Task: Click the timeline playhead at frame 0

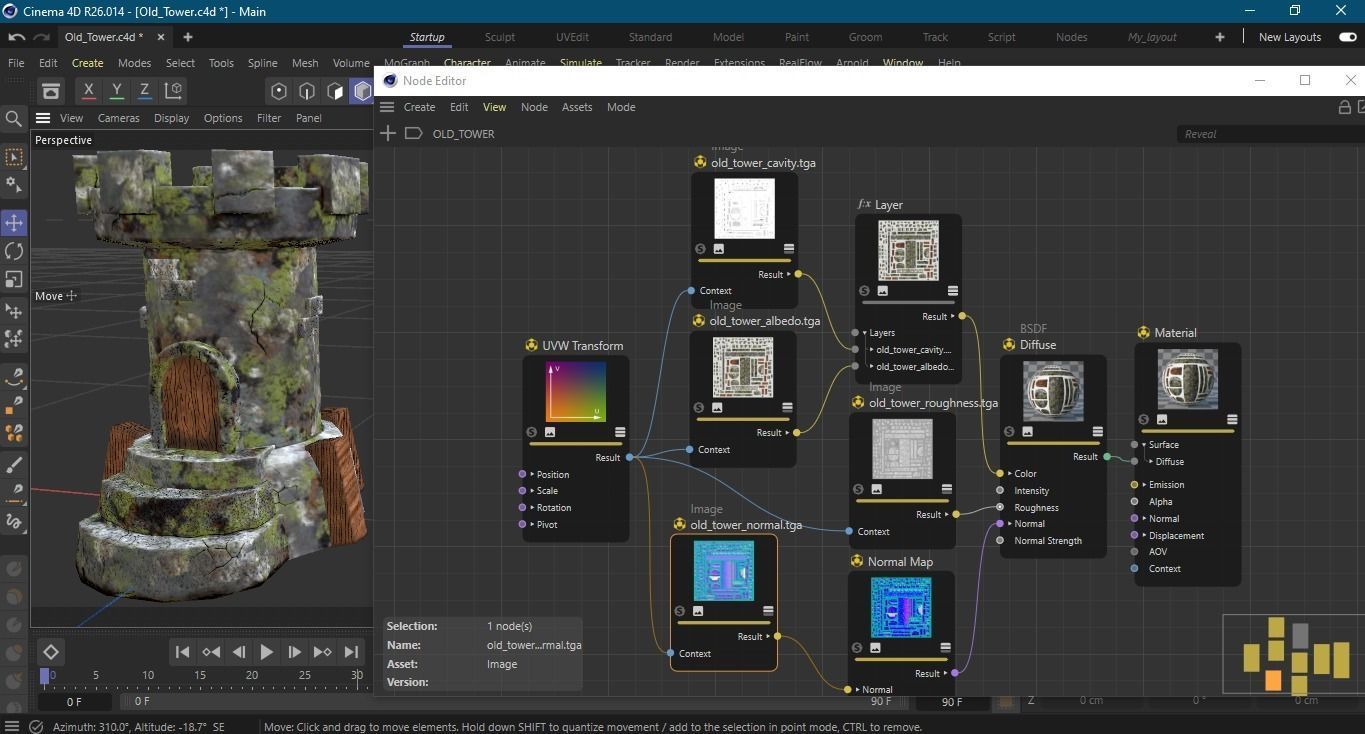Action: tap(45, 677)
